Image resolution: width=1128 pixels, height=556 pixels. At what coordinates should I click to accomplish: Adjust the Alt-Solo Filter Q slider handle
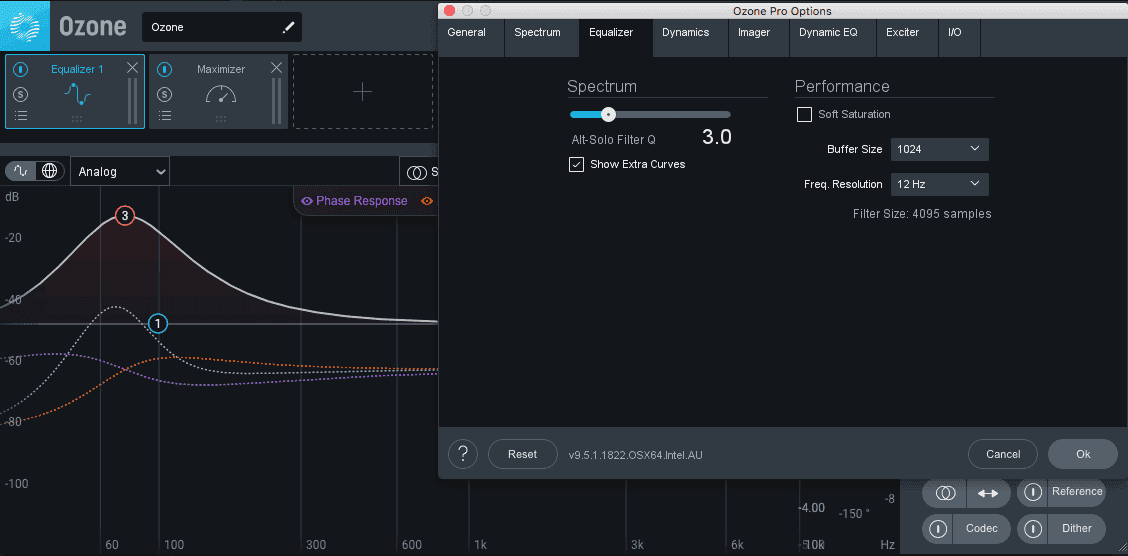pyautogui.click(x=609, y=114)
